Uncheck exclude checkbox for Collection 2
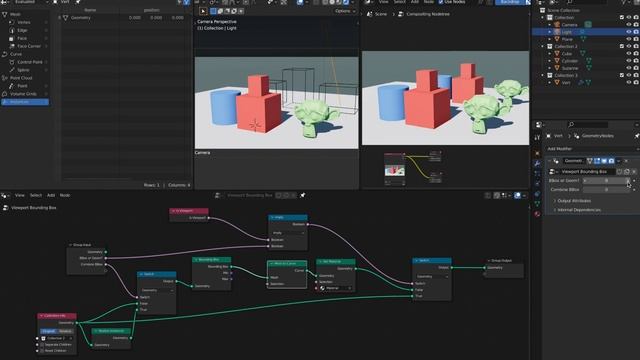Screen dimensions: 640x360 (x=622, y=47)
